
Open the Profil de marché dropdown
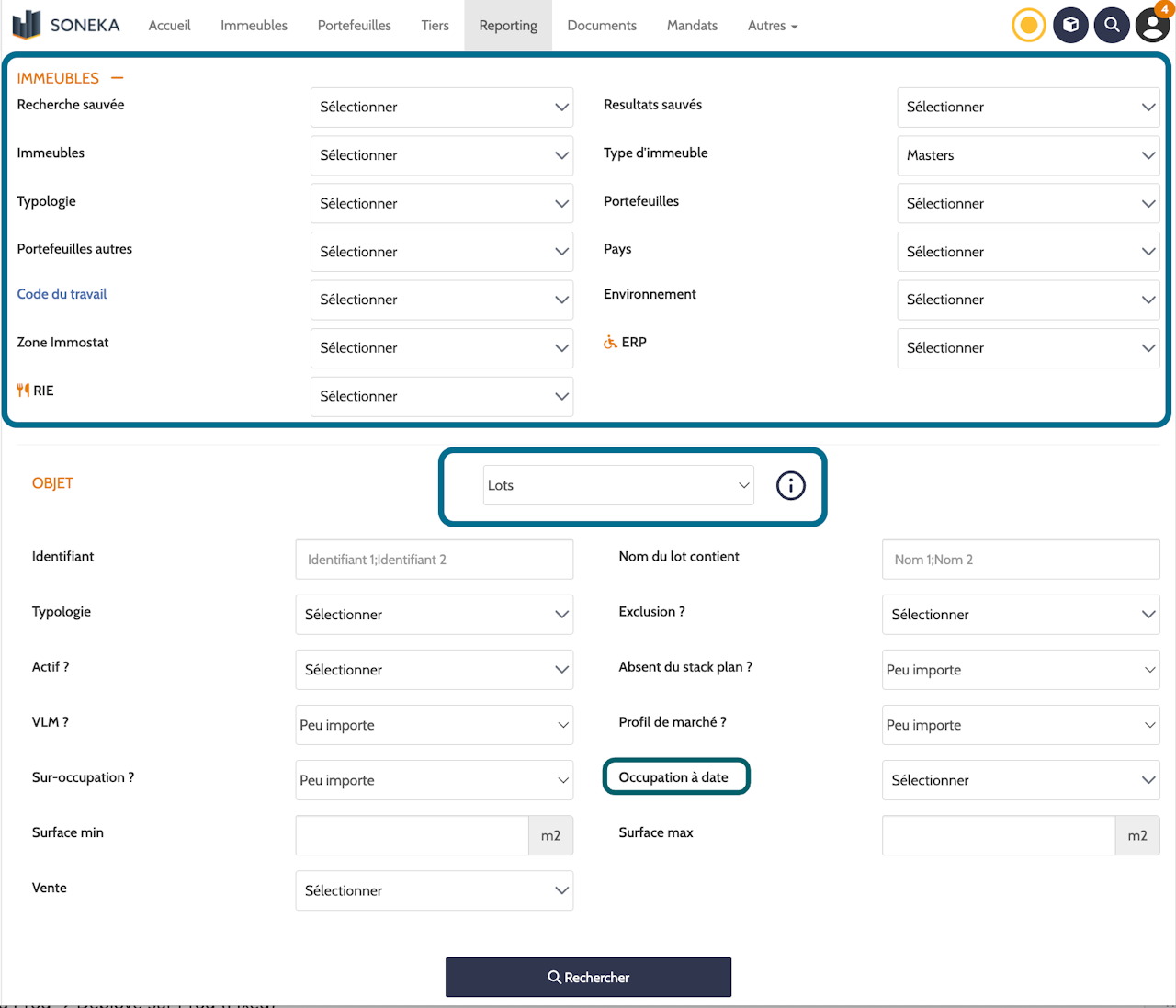[x=1021, y=725]
